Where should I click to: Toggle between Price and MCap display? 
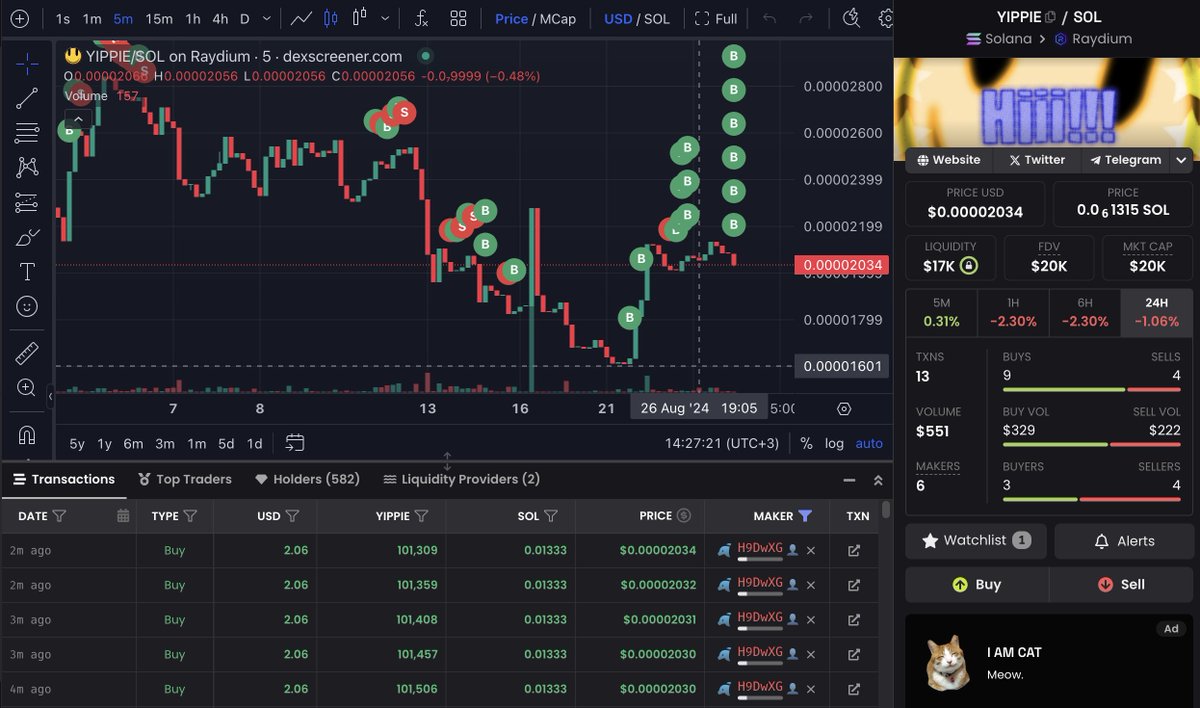click(535, 18)
